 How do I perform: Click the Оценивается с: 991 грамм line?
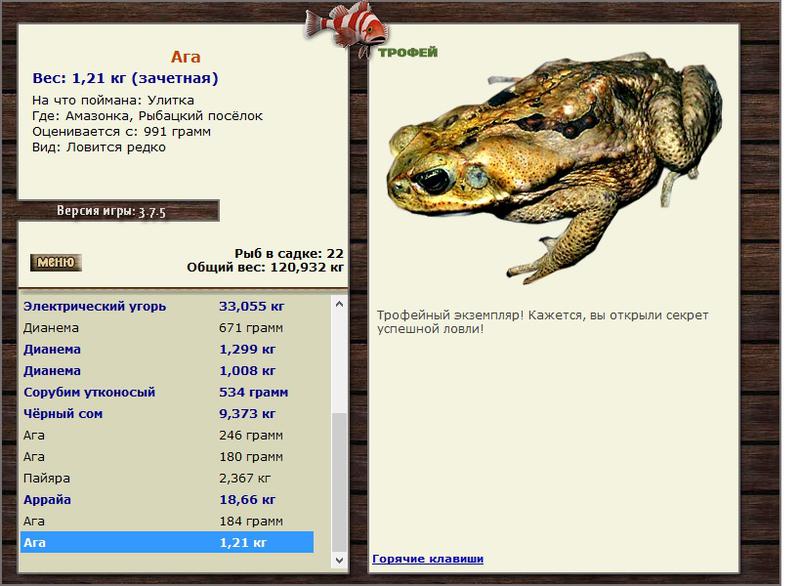[121, 132]
